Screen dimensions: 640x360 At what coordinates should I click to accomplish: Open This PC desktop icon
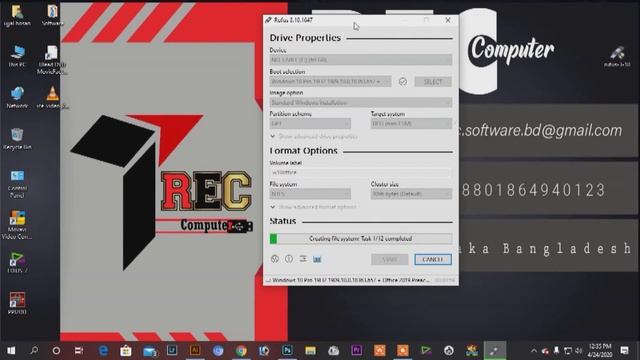click(17, 56)
